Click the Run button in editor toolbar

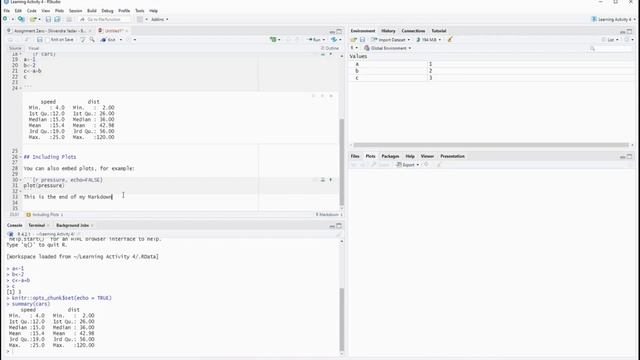tap(314, 40)
